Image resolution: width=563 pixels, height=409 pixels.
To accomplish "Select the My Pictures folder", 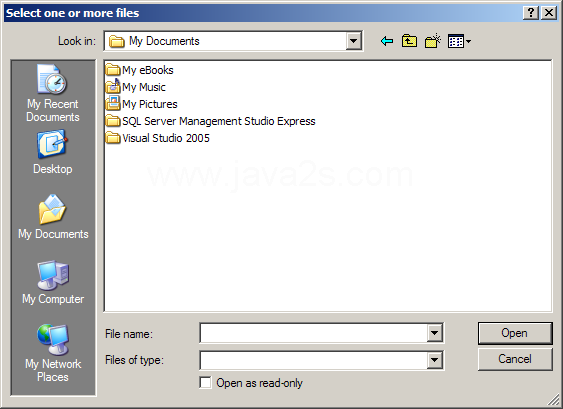I will (x=141, y=104).
